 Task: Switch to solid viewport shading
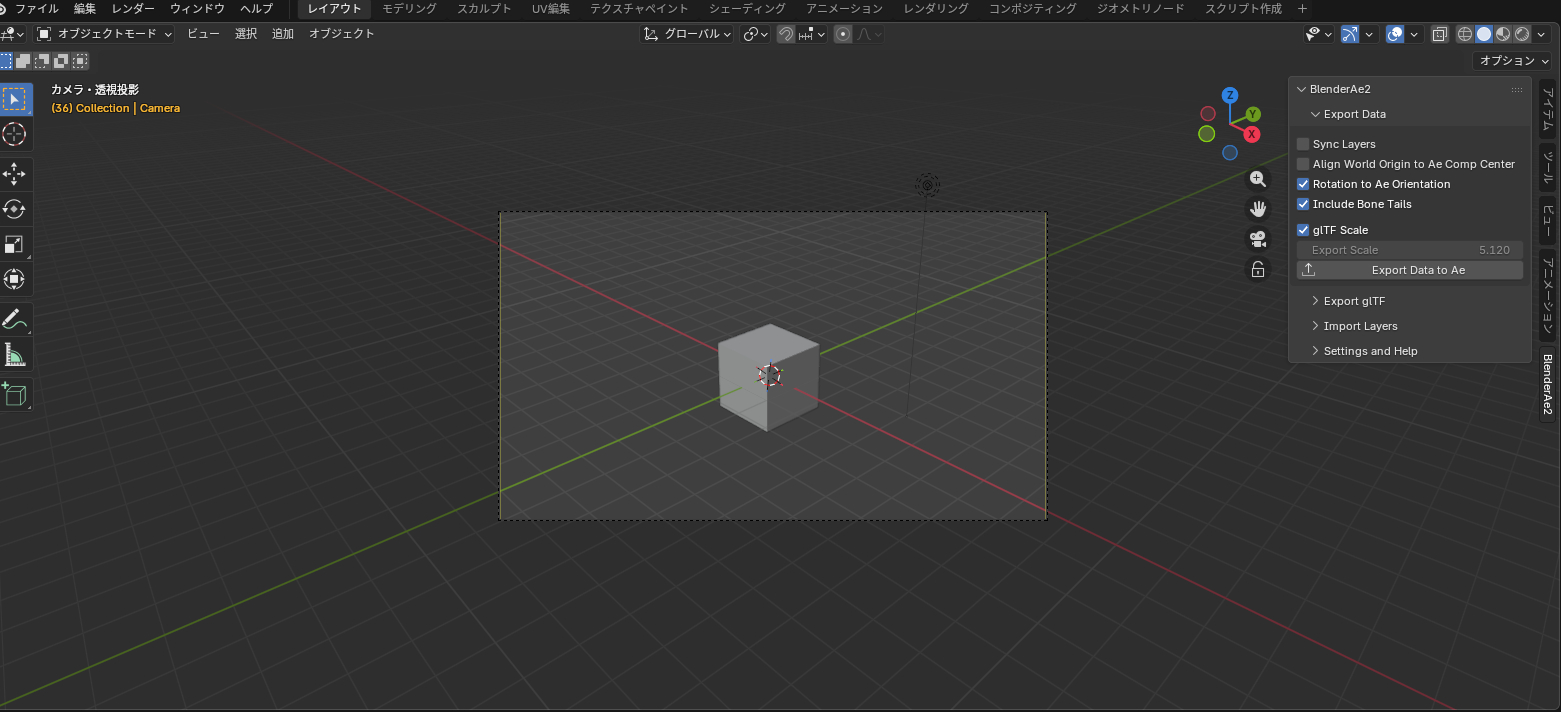pos(1484,34)
